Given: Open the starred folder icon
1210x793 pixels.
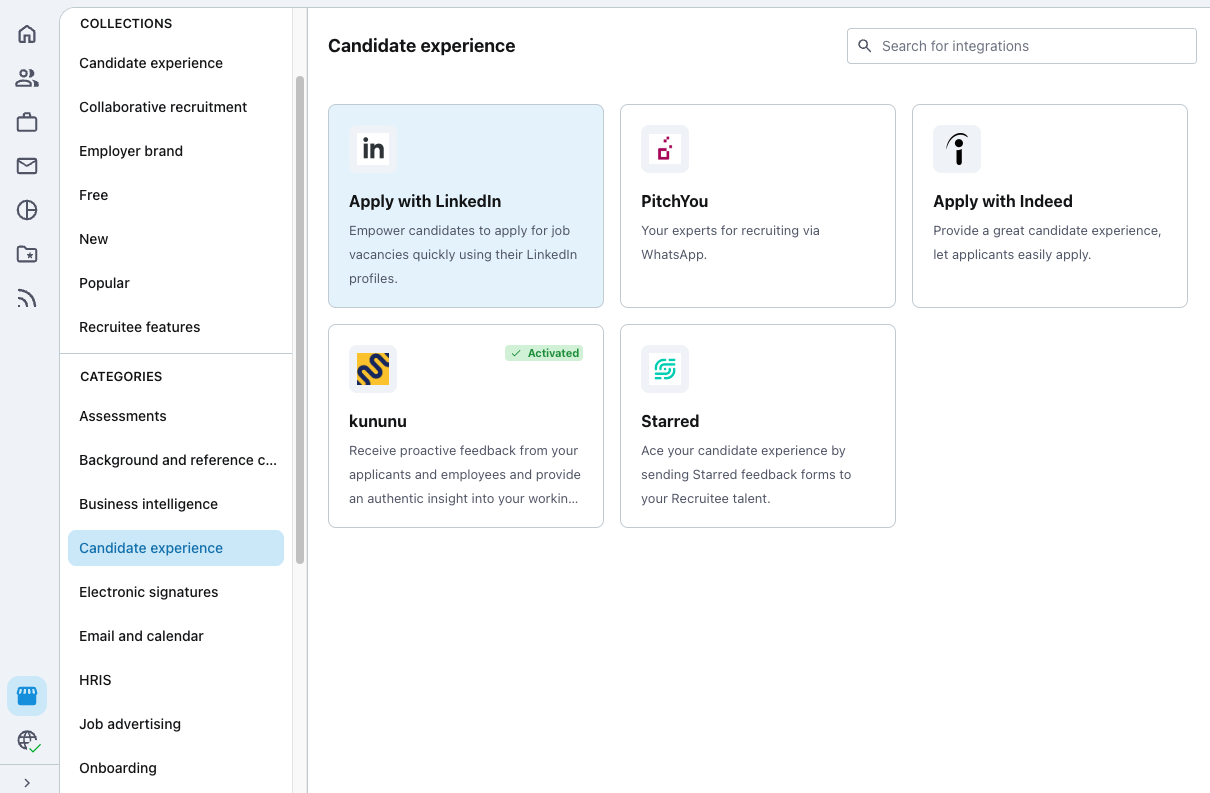Looking at the screenshot, I should (27, 254).
